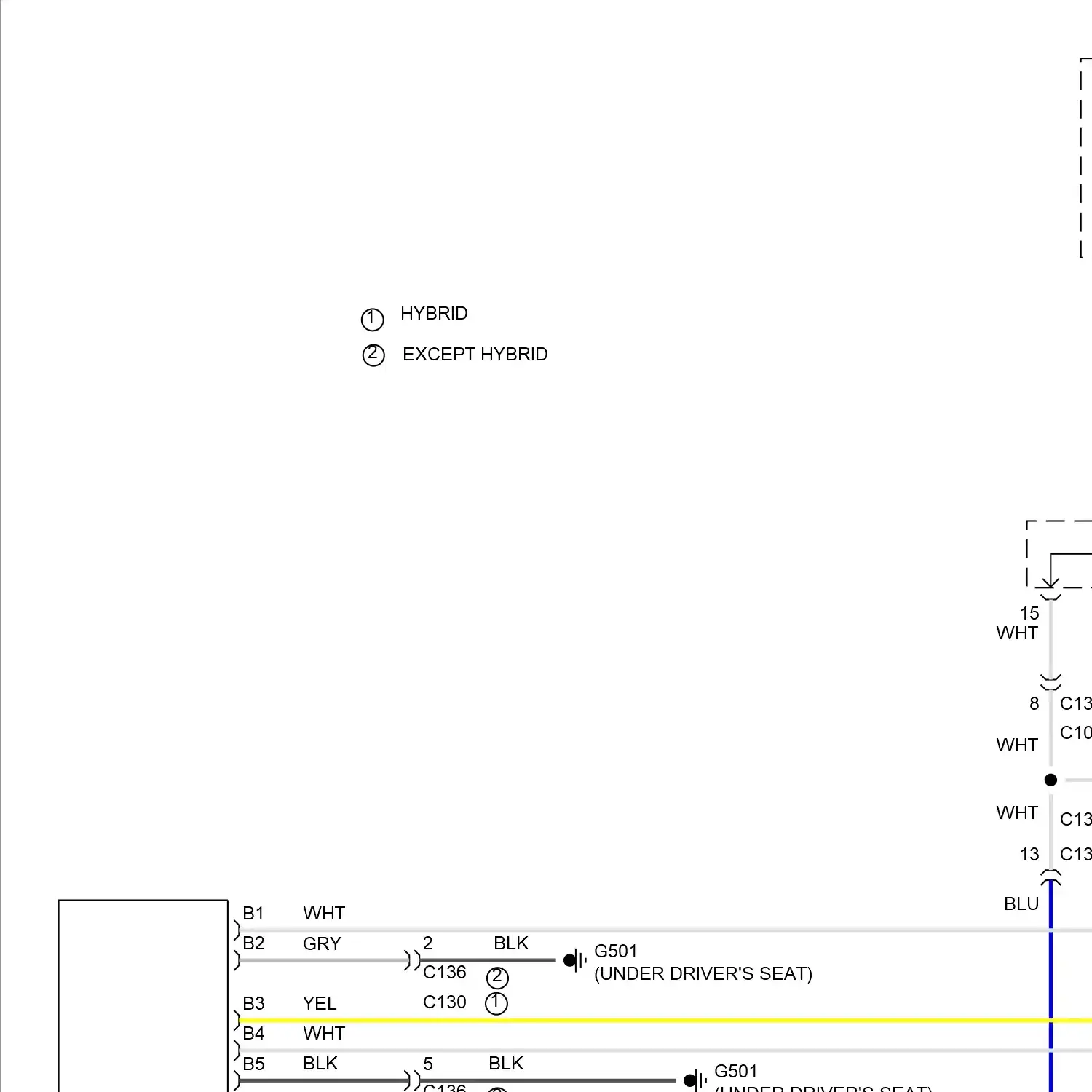Viewport: 1092px width, 1092px height.
Task: Click pin number 8 on vertical wire
Action: 1034,703
